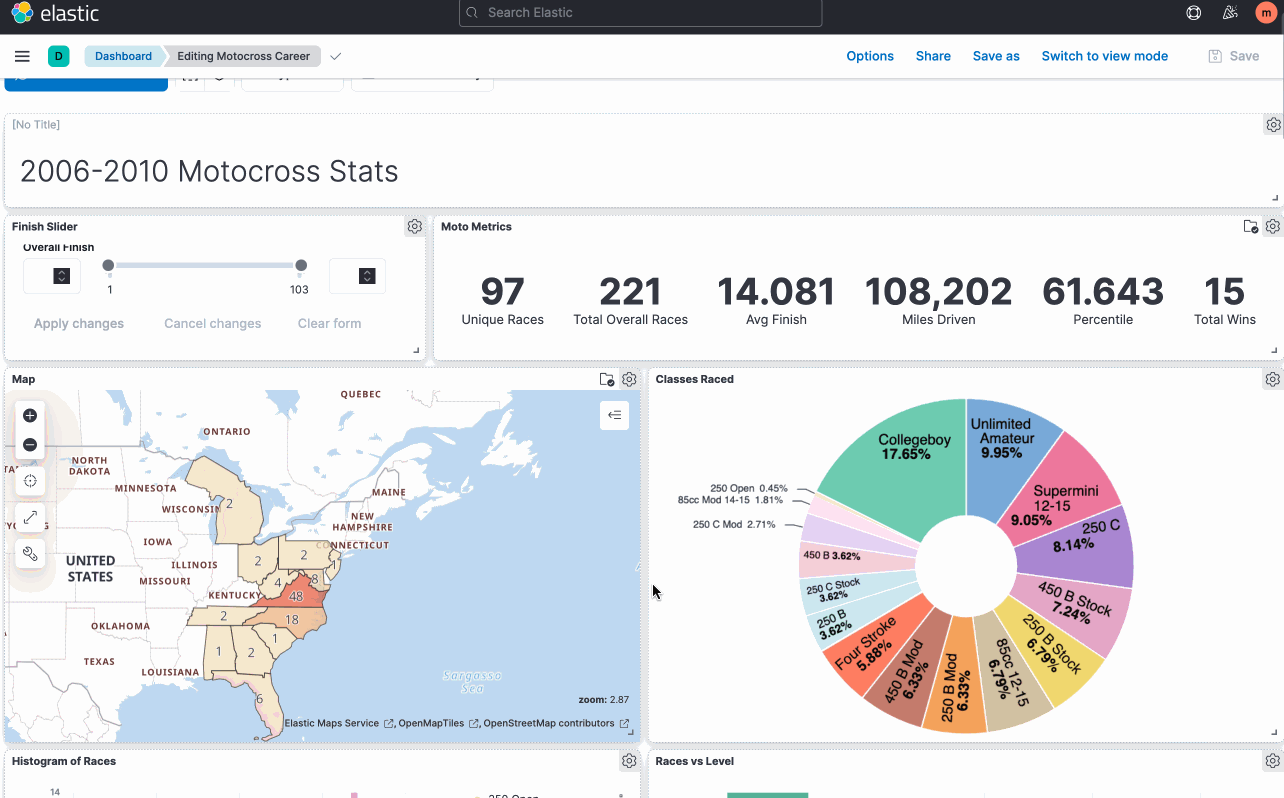Image resolution: width=1284 pixels, height=798 pixels.
Task: Open the green D space selector
Action: (58, 56)
